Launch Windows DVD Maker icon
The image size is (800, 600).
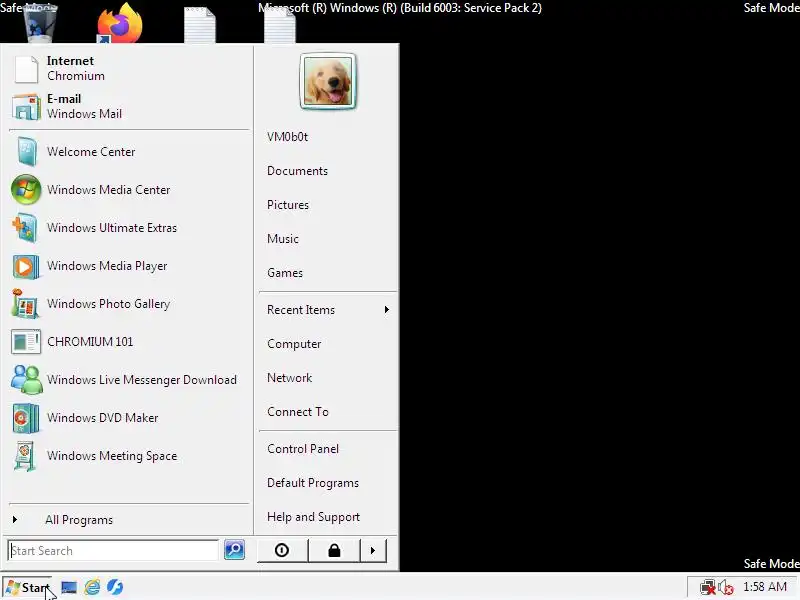coord(26,418)
